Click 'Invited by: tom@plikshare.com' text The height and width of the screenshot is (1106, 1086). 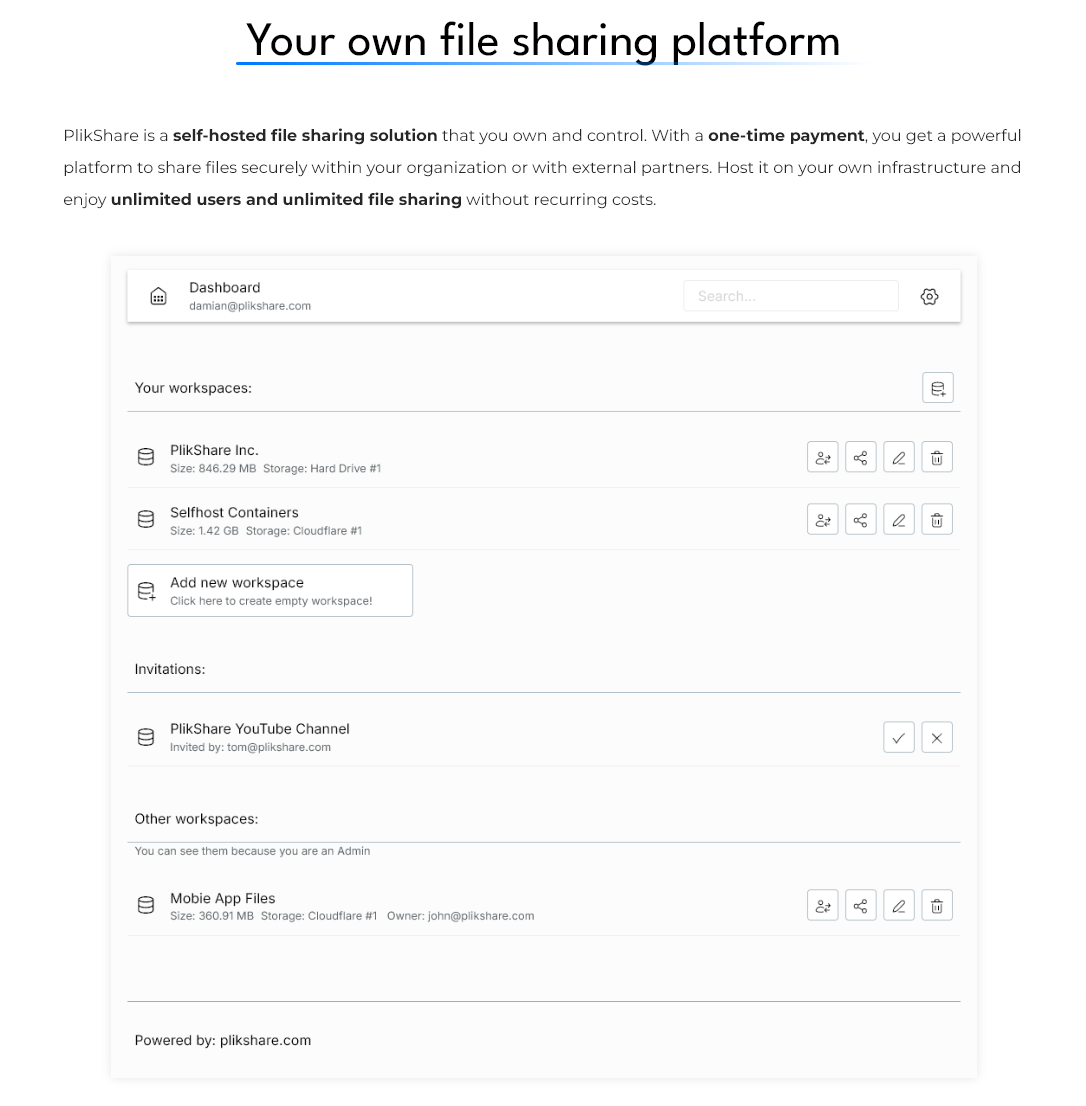(x=250, y=747)
